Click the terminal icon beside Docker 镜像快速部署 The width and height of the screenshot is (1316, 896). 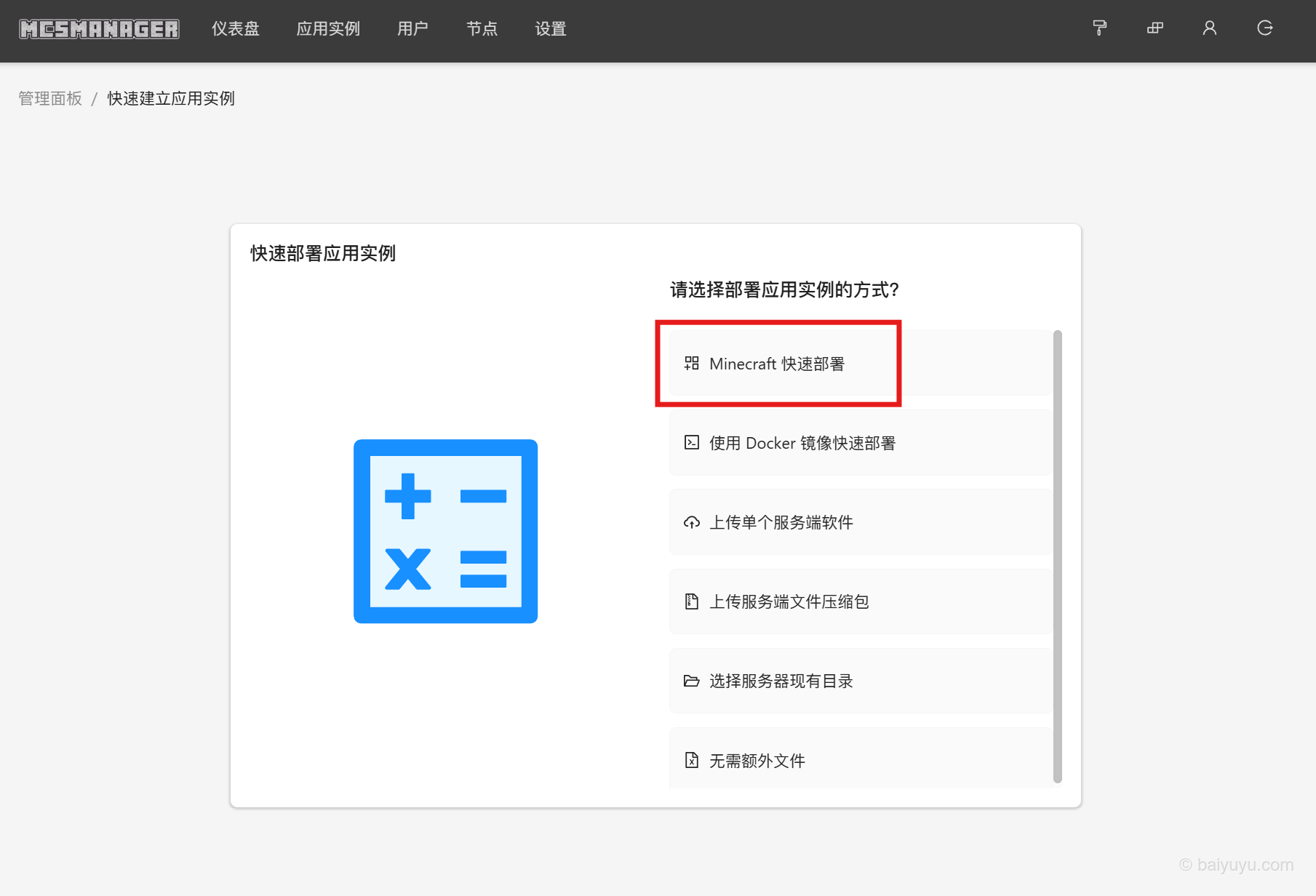point(690,442)
